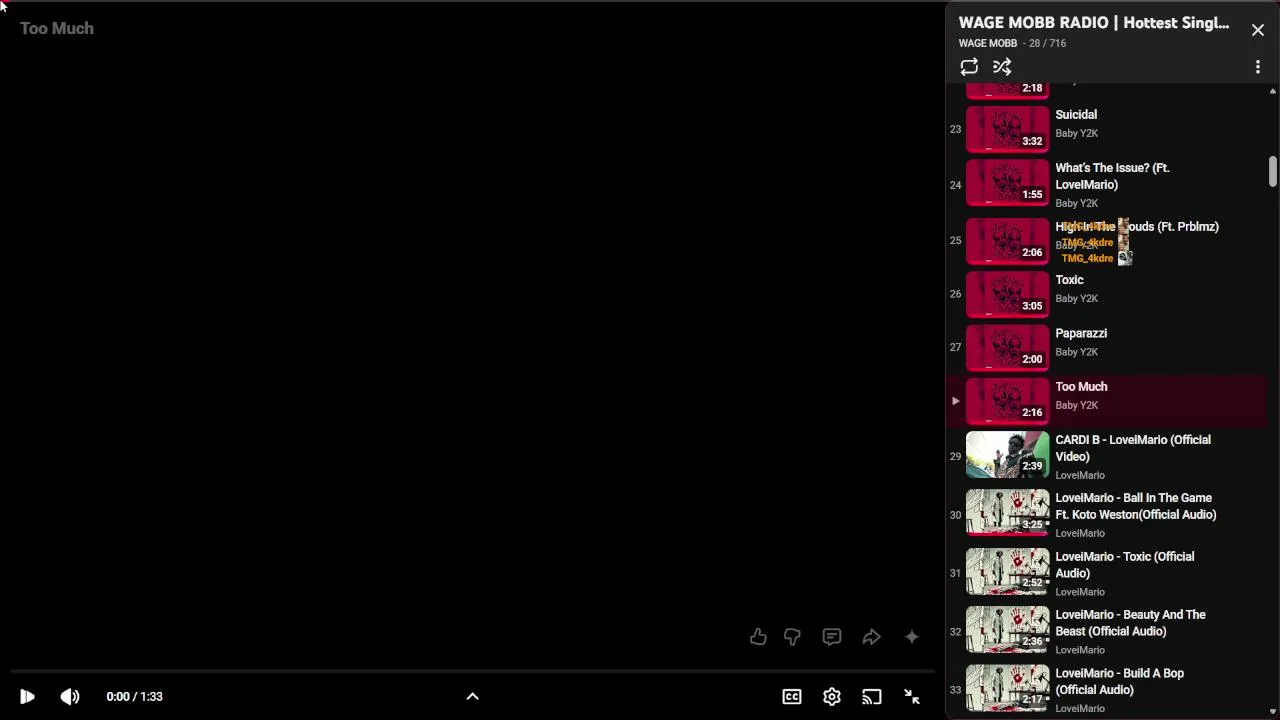Click the Baby Y2K Toxic 3:05 thumbnail
The image size is (1280, 720).
[x=1008, y=294]
